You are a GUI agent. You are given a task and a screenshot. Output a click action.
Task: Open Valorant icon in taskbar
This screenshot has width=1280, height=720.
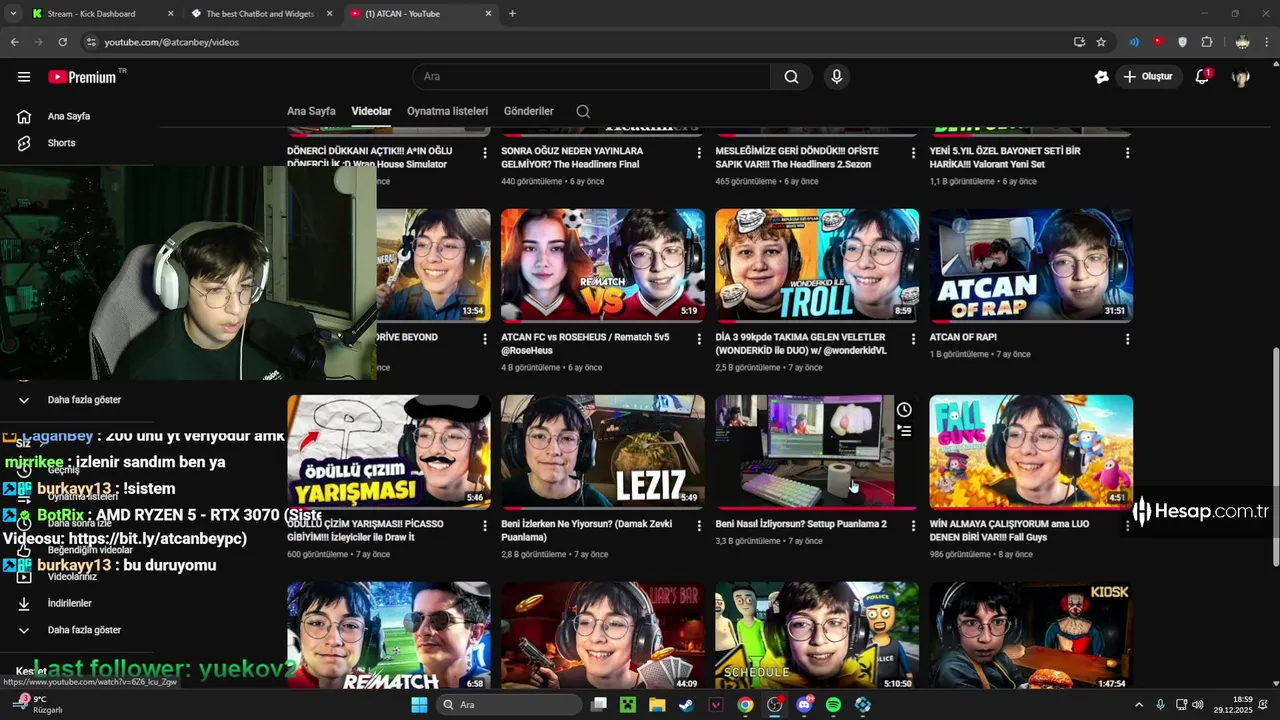715,705
